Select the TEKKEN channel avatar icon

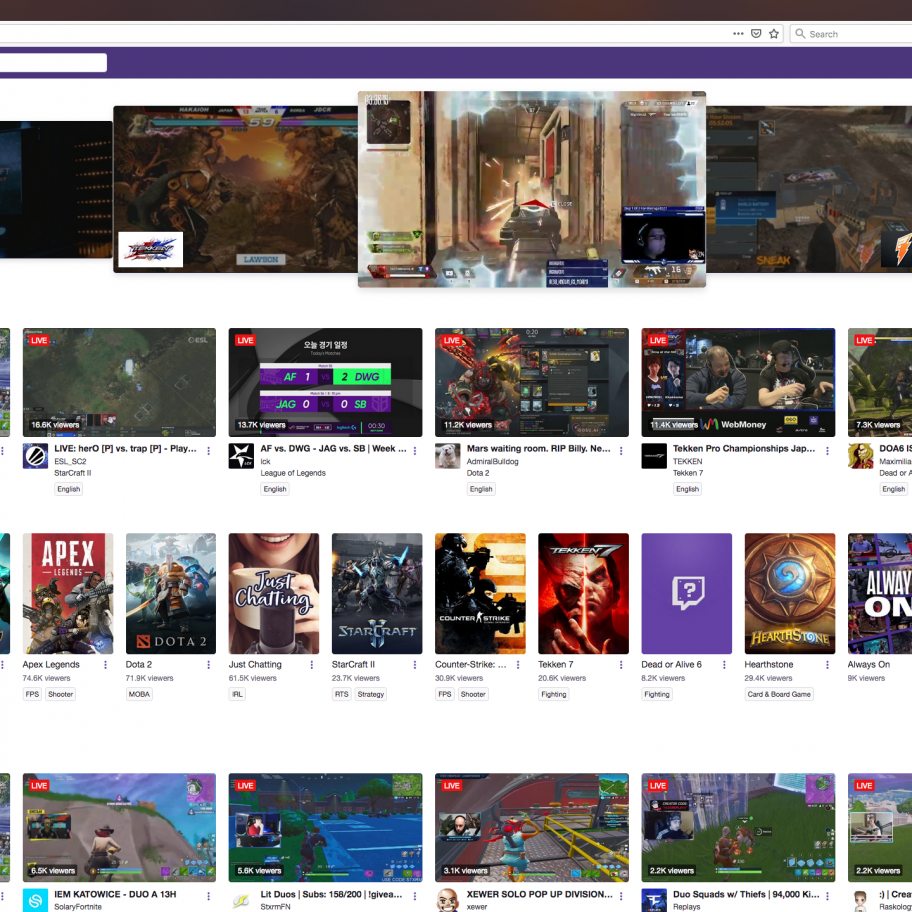(x=653, y=456)
